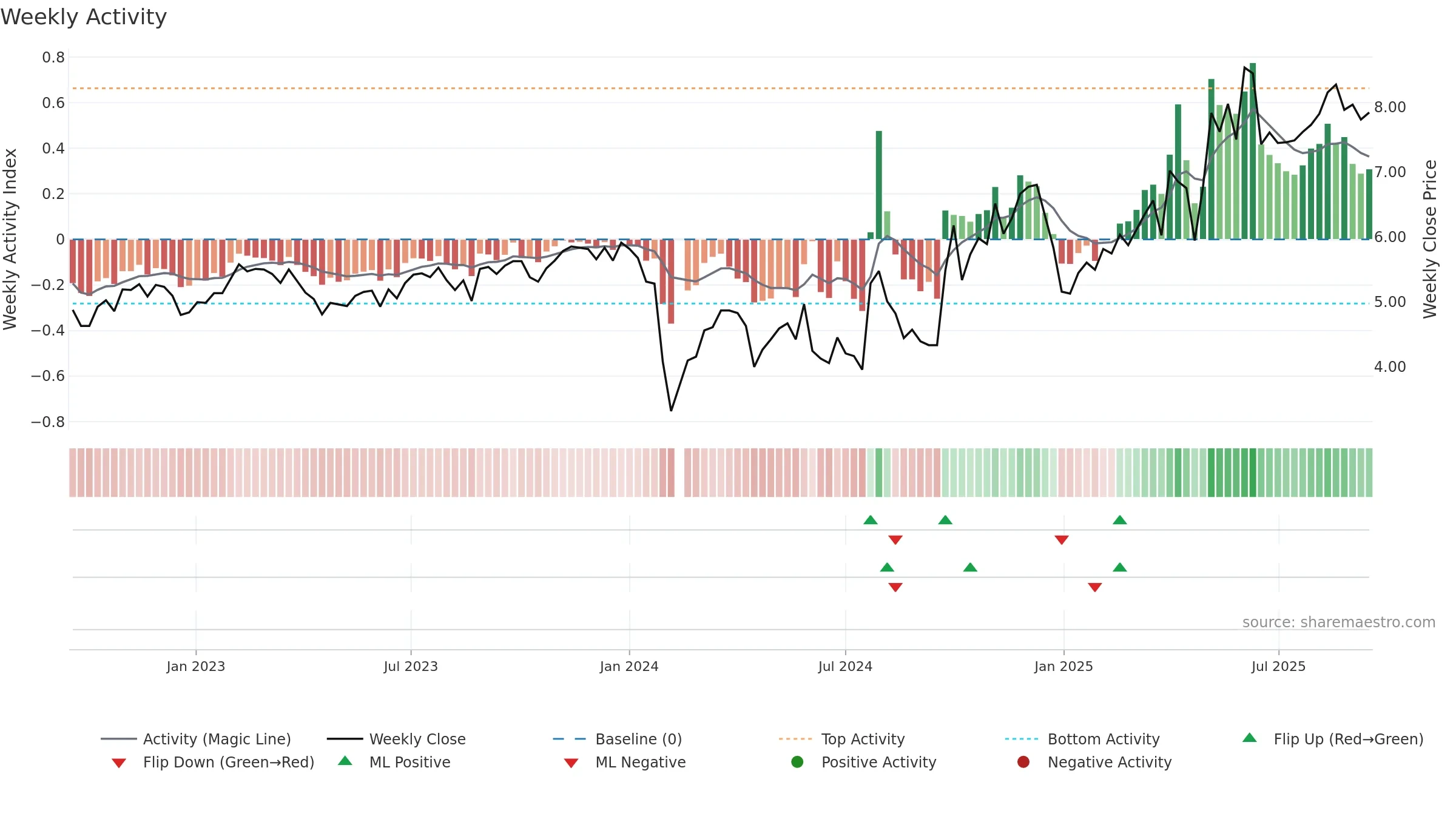Screen dimensions: 1456x819
Task: Click the 4.00 price axis label
Action: pos(1390,367)
